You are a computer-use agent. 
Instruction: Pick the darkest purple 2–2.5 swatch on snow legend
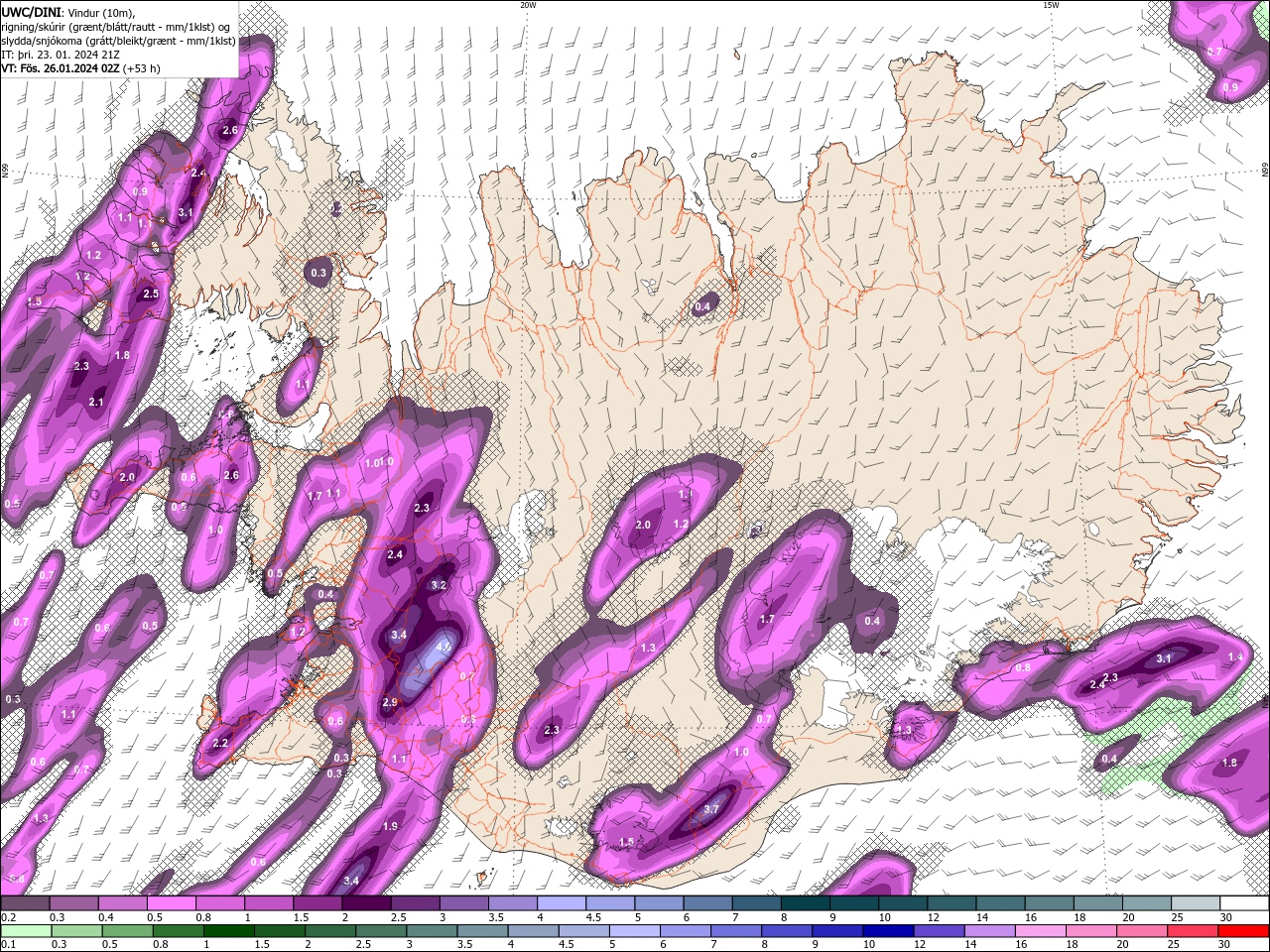(366, 903)
